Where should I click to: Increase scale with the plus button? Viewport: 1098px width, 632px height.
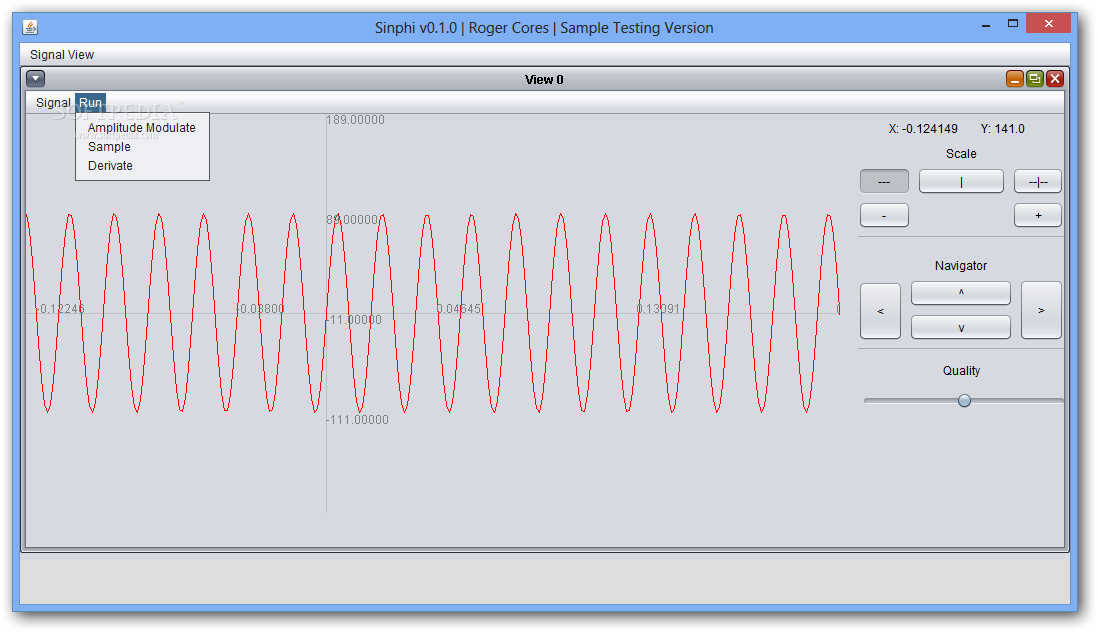(x=1038, y=216)
